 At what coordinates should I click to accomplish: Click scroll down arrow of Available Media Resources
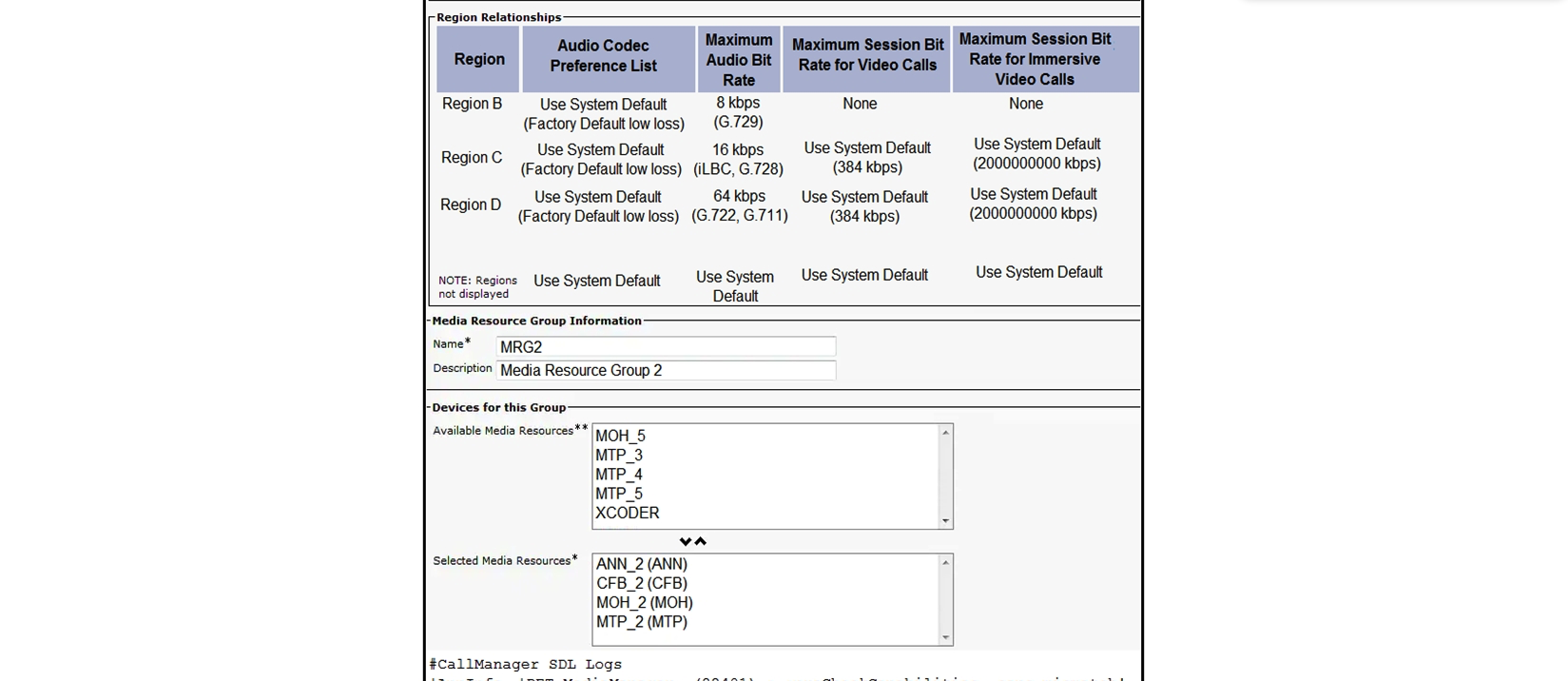pos(945,520)
